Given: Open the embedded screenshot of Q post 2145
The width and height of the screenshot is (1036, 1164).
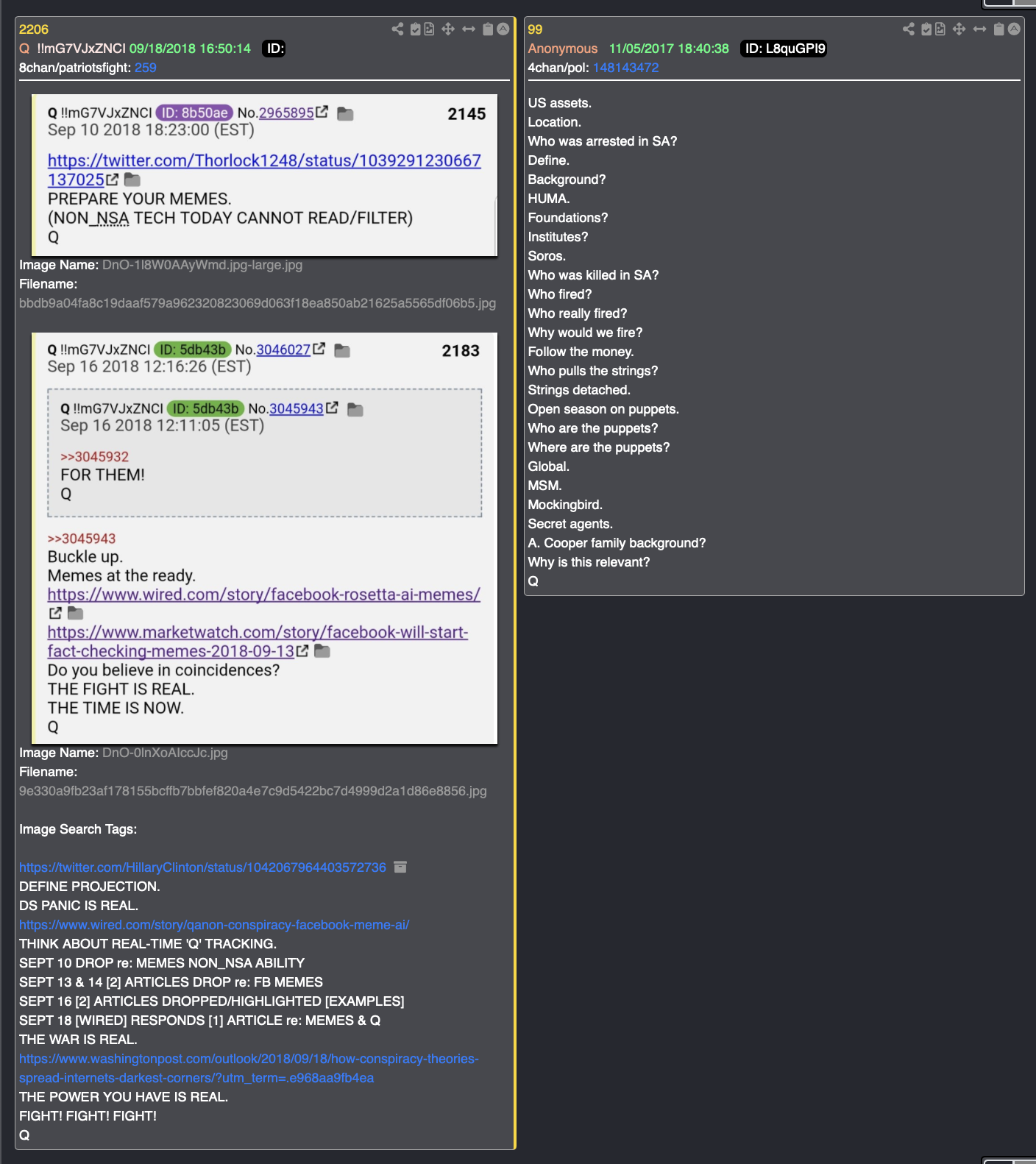Looking at the screenshot, I should coord(265,175).
